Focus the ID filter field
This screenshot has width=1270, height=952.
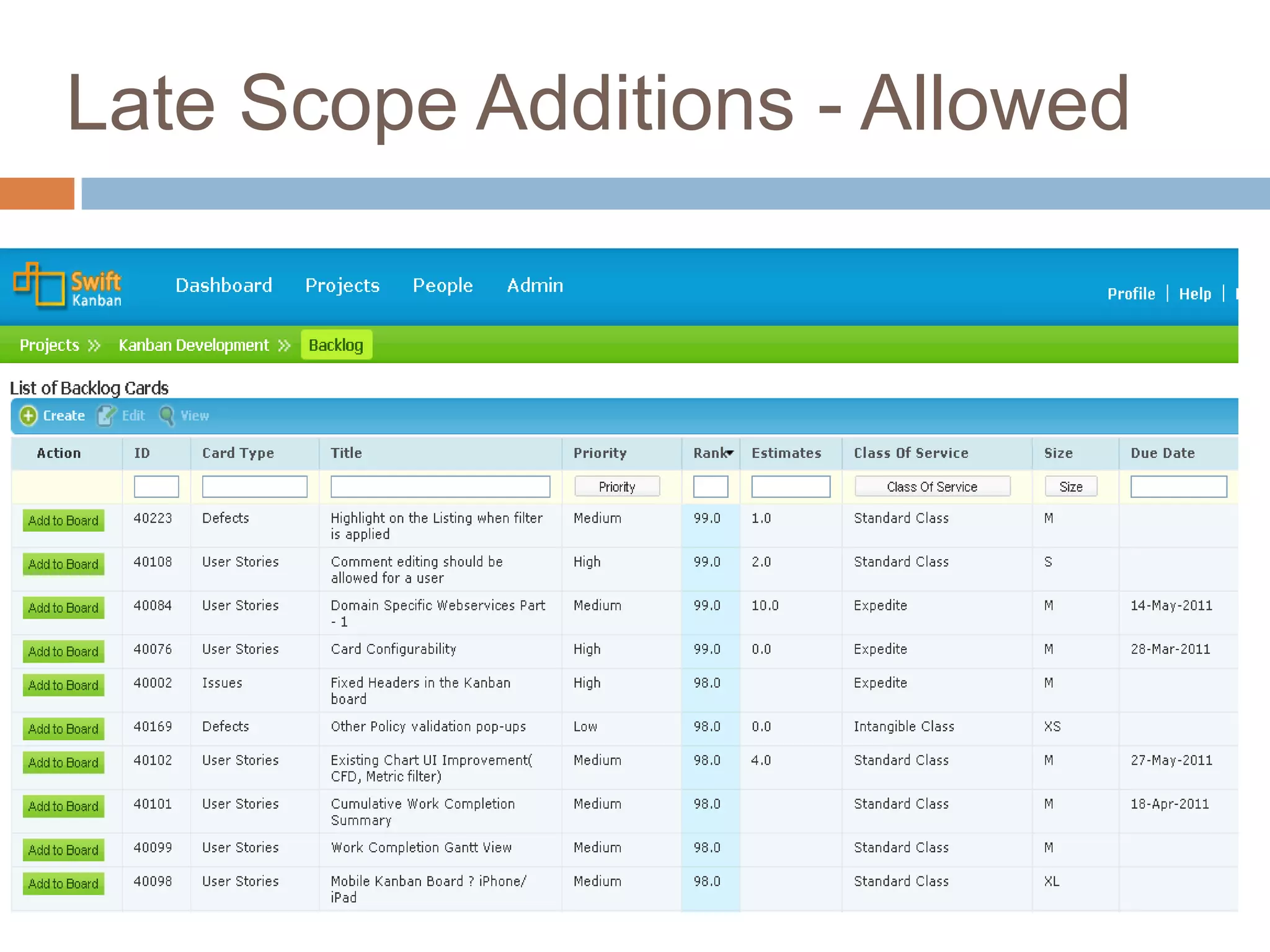tap(156, 487)
